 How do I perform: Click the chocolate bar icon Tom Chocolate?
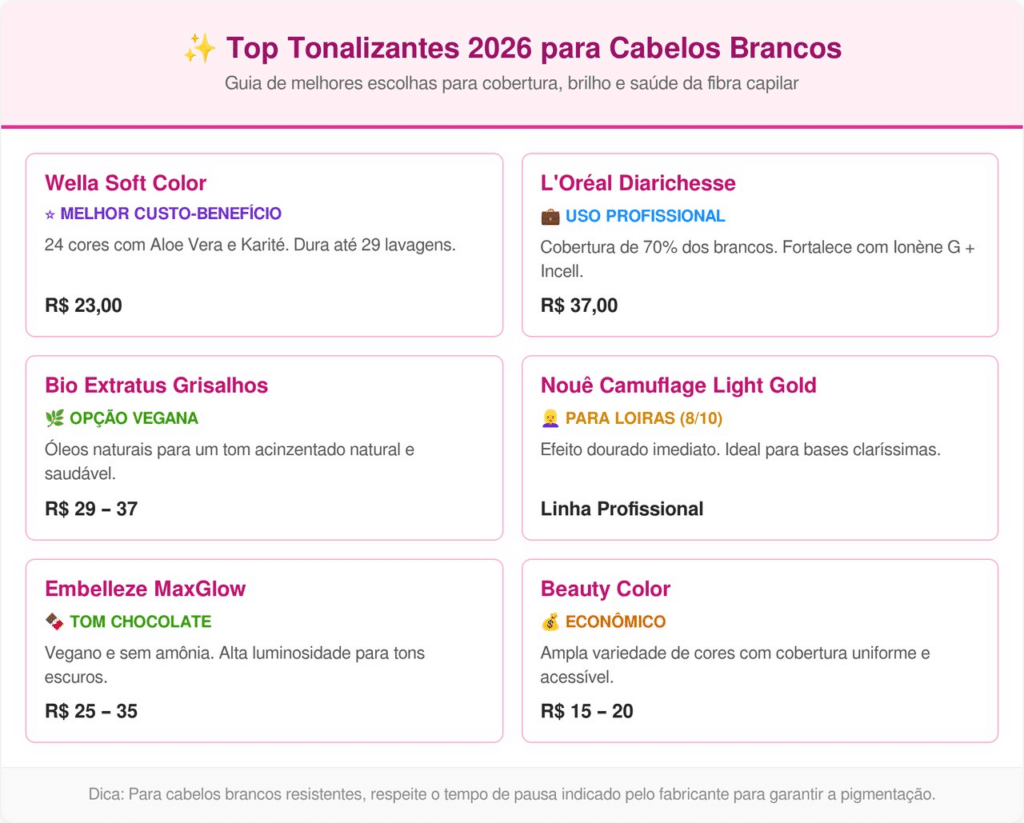click(54, 622)
